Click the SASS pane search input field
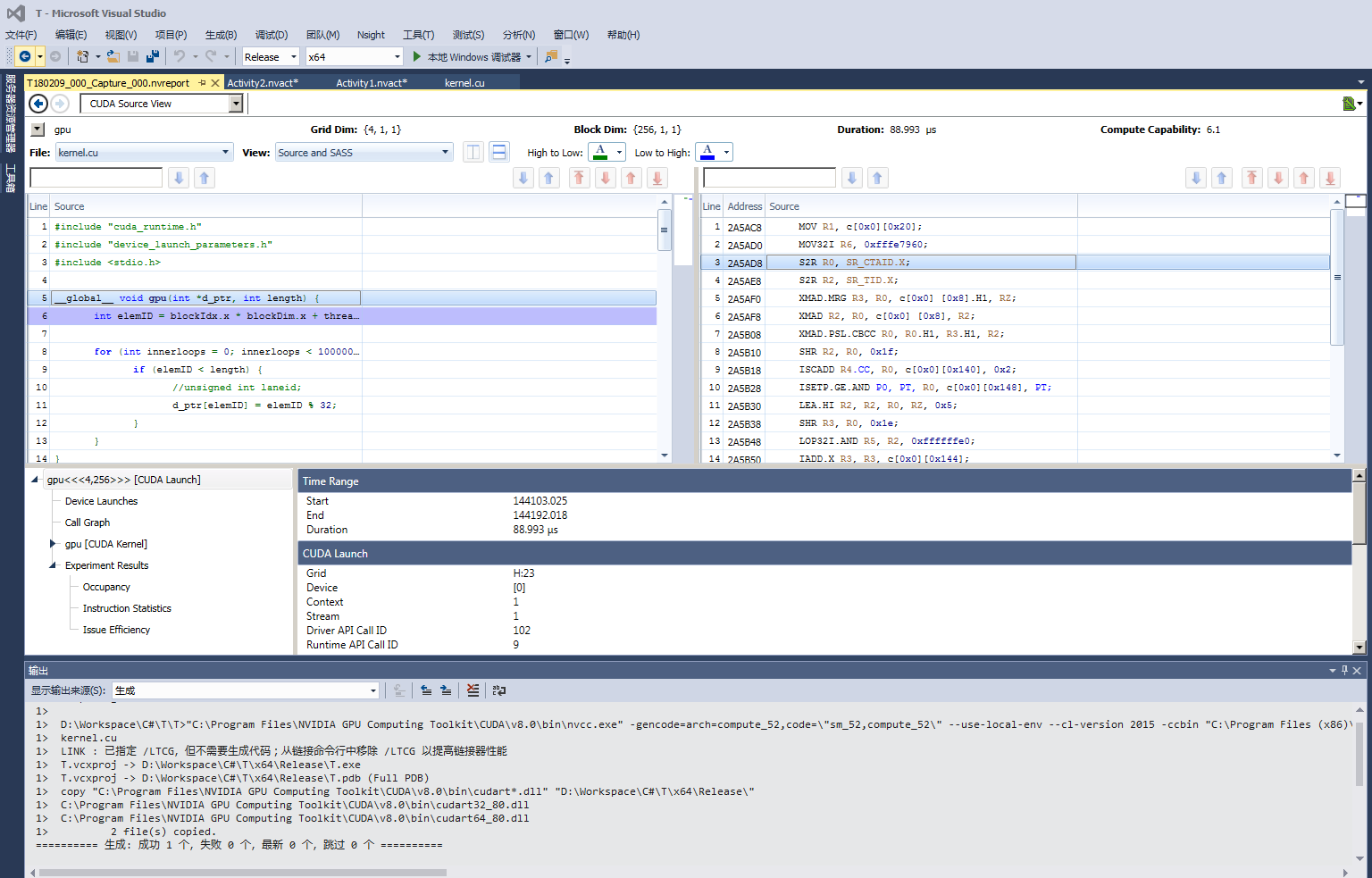The height and width of the screenshot is (878, 1372). point(770,178)
